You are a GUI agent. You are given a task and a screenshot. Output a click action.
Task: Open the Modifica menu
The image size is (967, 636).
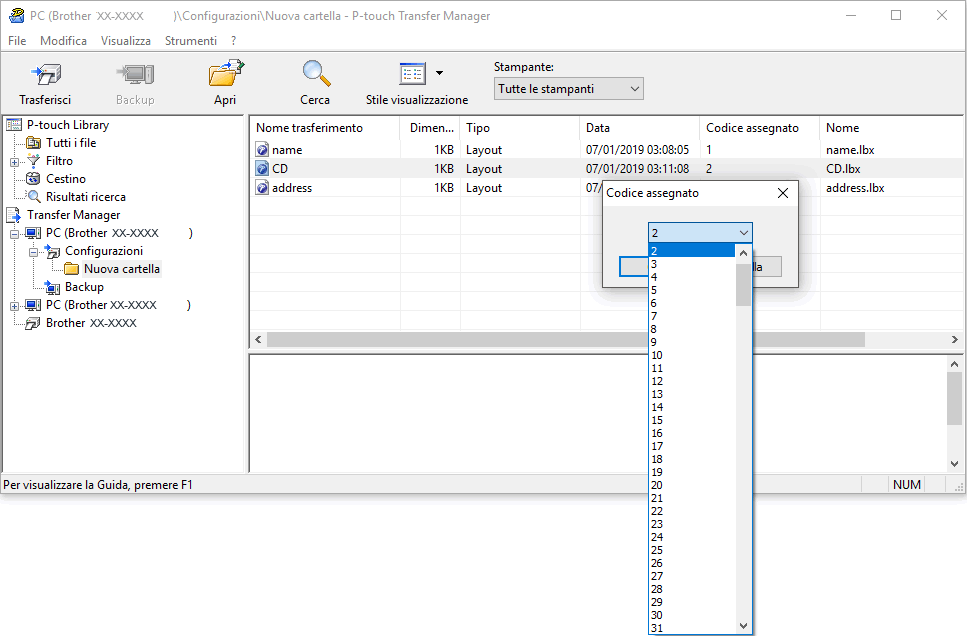(63, 41)
